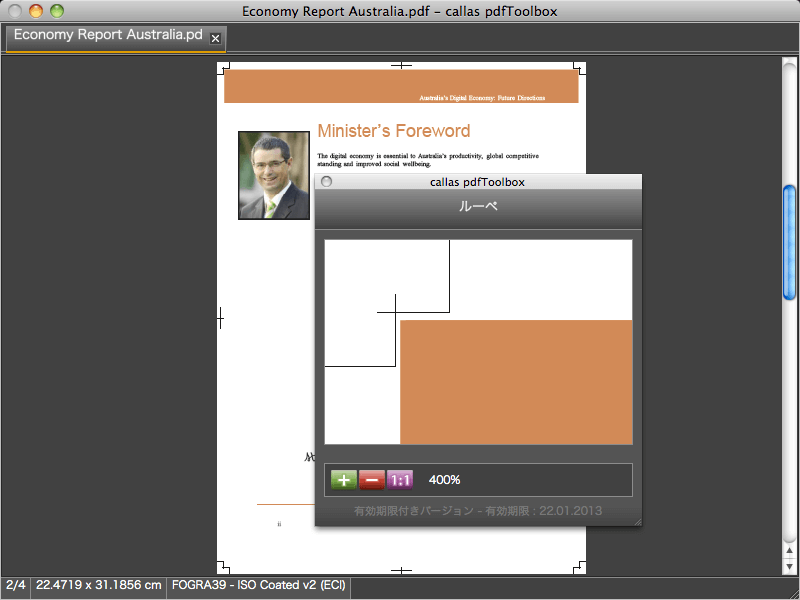Image resolution: width=800 pixels, height=600 pixels.
Task: Click the minister's portrait photo
Action: pos(274,176)
